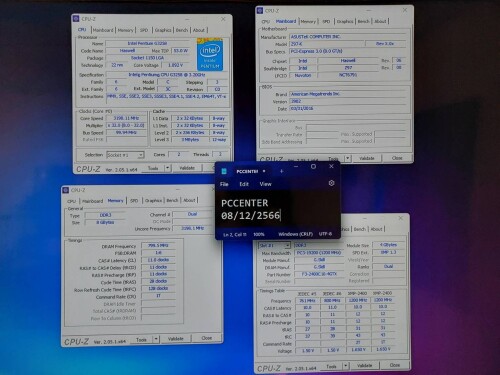The width and height of the screenshot is (500, 375).
Task: Expand Tools arrow in Memory window
Action: pos(156,339)
